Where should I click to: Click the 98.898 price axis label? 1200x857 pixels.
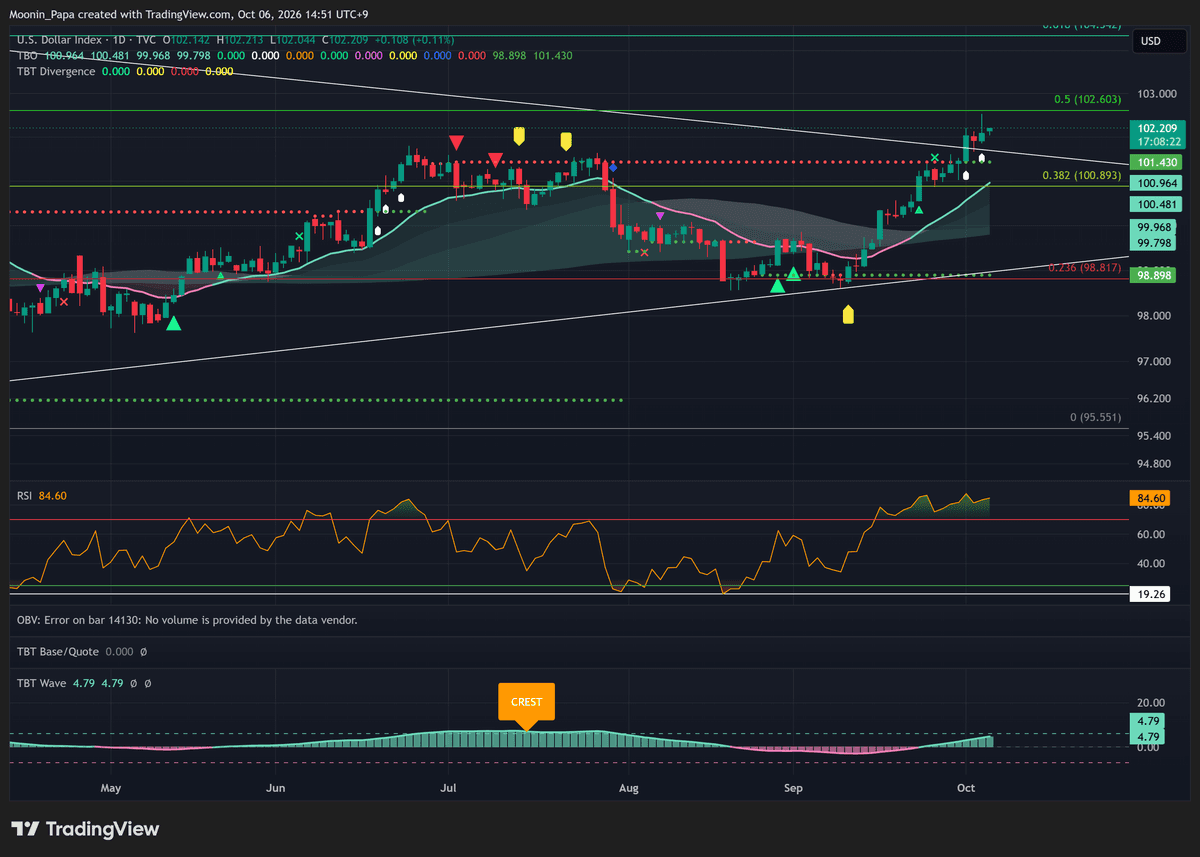pyautogui.click(x=1155, y=274)
